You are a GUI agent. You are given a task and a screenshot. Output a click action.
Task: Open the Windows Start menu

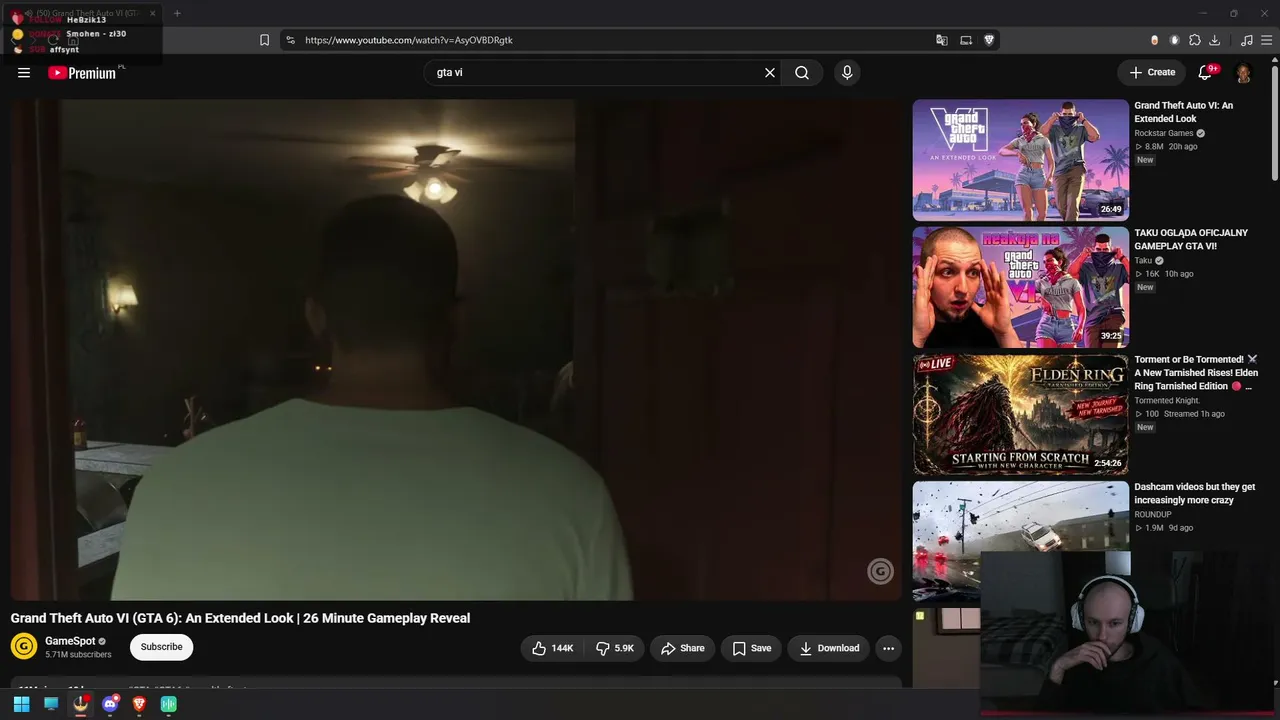pyautogui.click(x=21, y=704)
